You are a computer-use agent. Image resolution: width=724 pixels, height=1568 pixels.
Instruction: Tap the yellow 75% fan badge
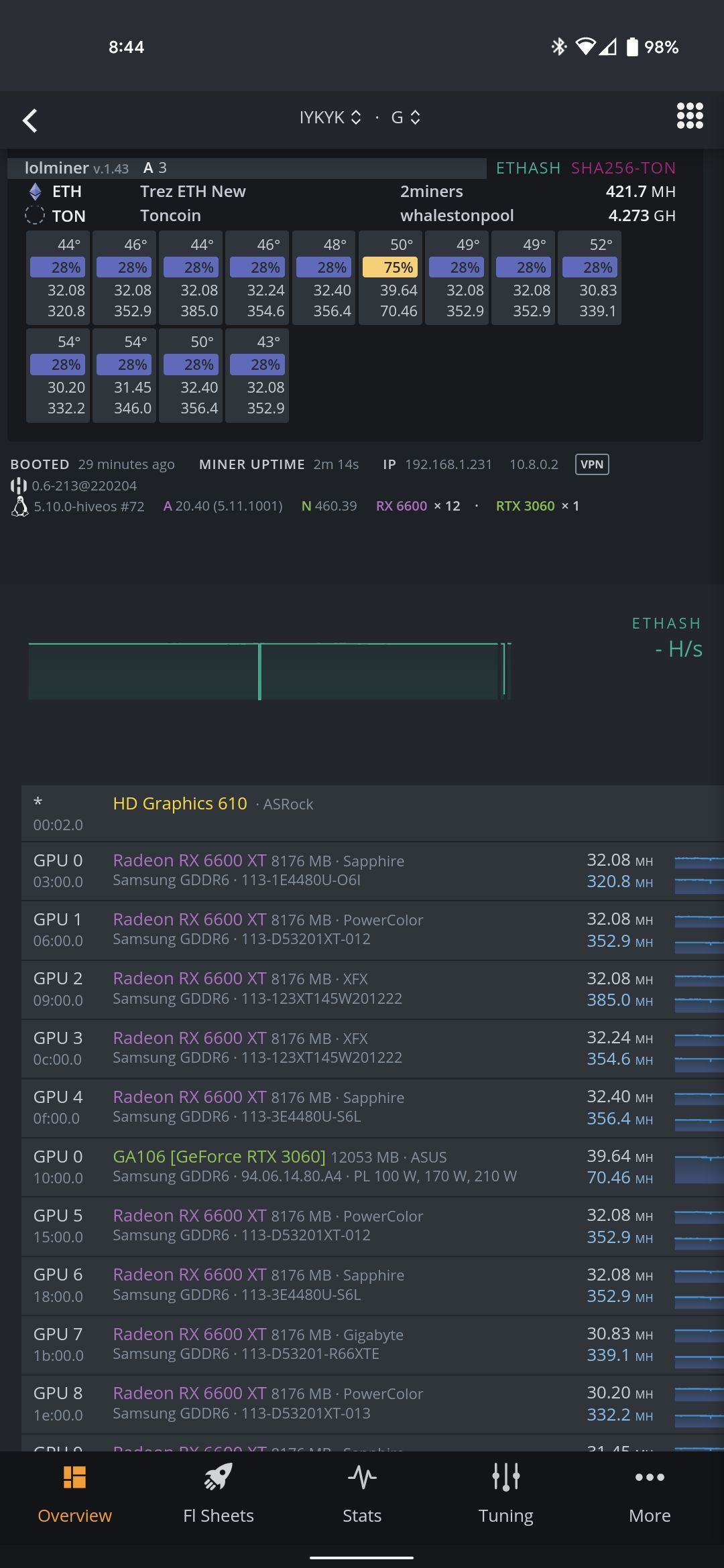click(390, 267)
